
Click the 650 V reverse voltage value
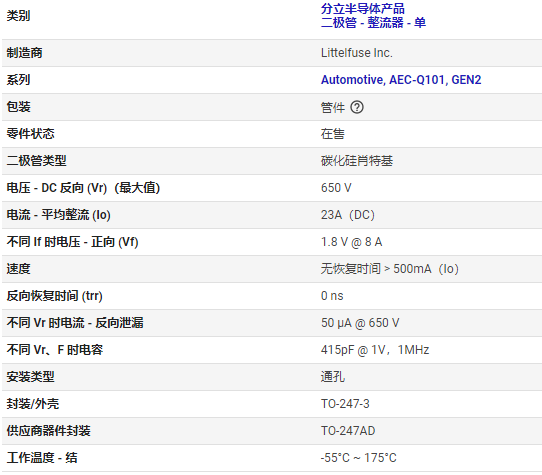(x=336, y=188)
